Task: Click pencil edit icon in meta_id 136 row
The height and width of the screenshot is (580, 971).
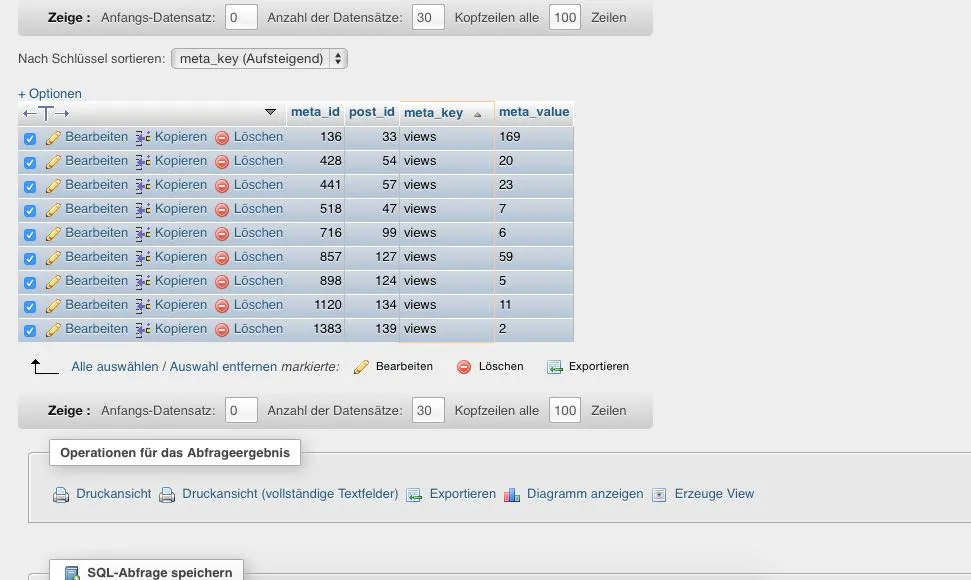Action: 53,137
